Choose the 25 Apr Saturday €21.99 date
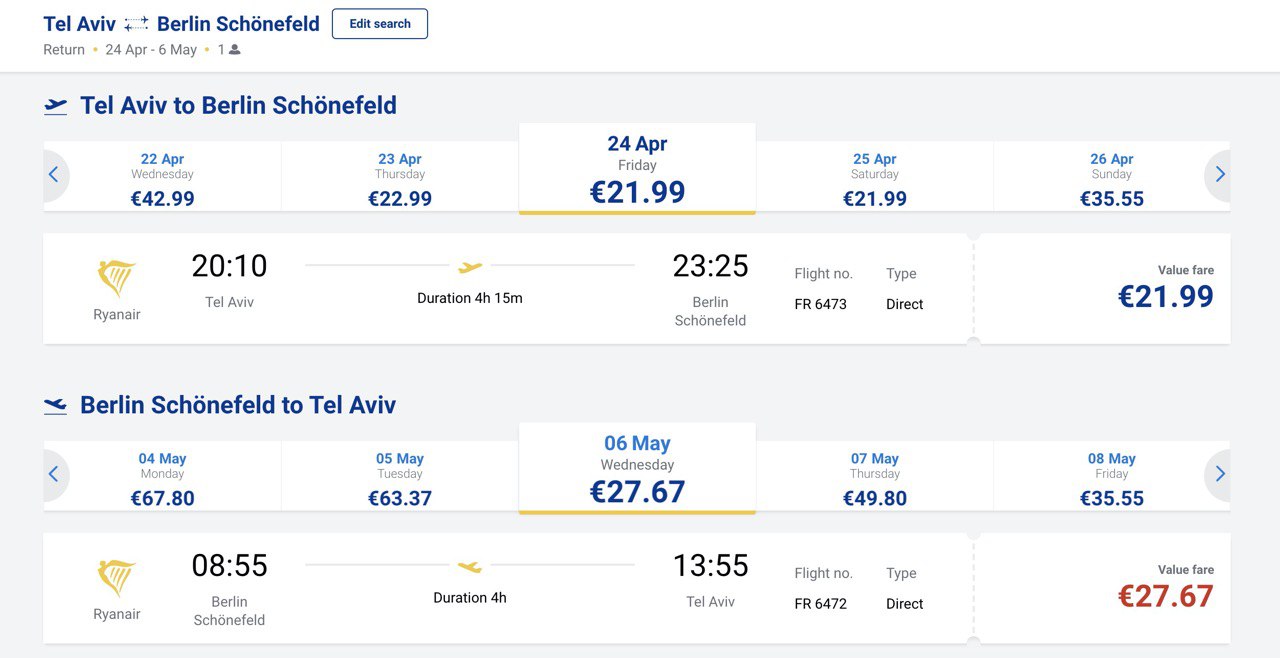1280x658 pixels. [x=875, y=177]
